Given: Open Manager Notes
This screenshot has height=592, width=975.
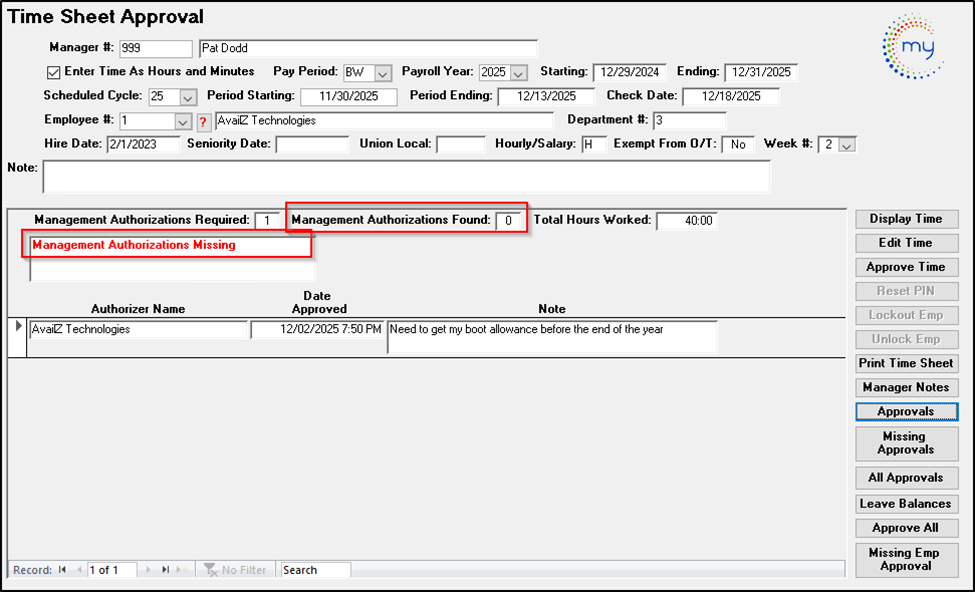Looking at the screenshot, I should click(906, 387).
